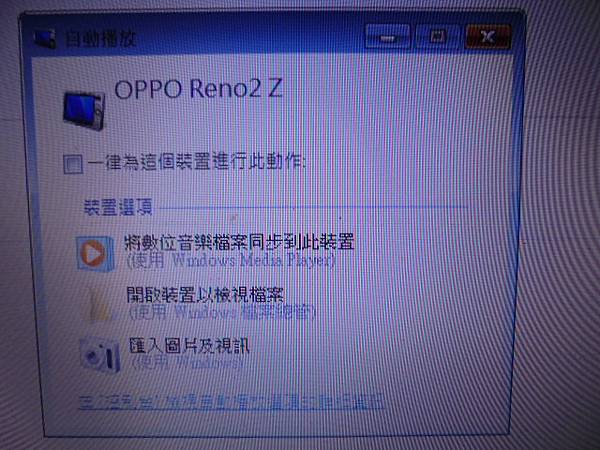Select 匯入圖片及視訊 option
Screen dimensions: 600x450
(x=189, y=346)
